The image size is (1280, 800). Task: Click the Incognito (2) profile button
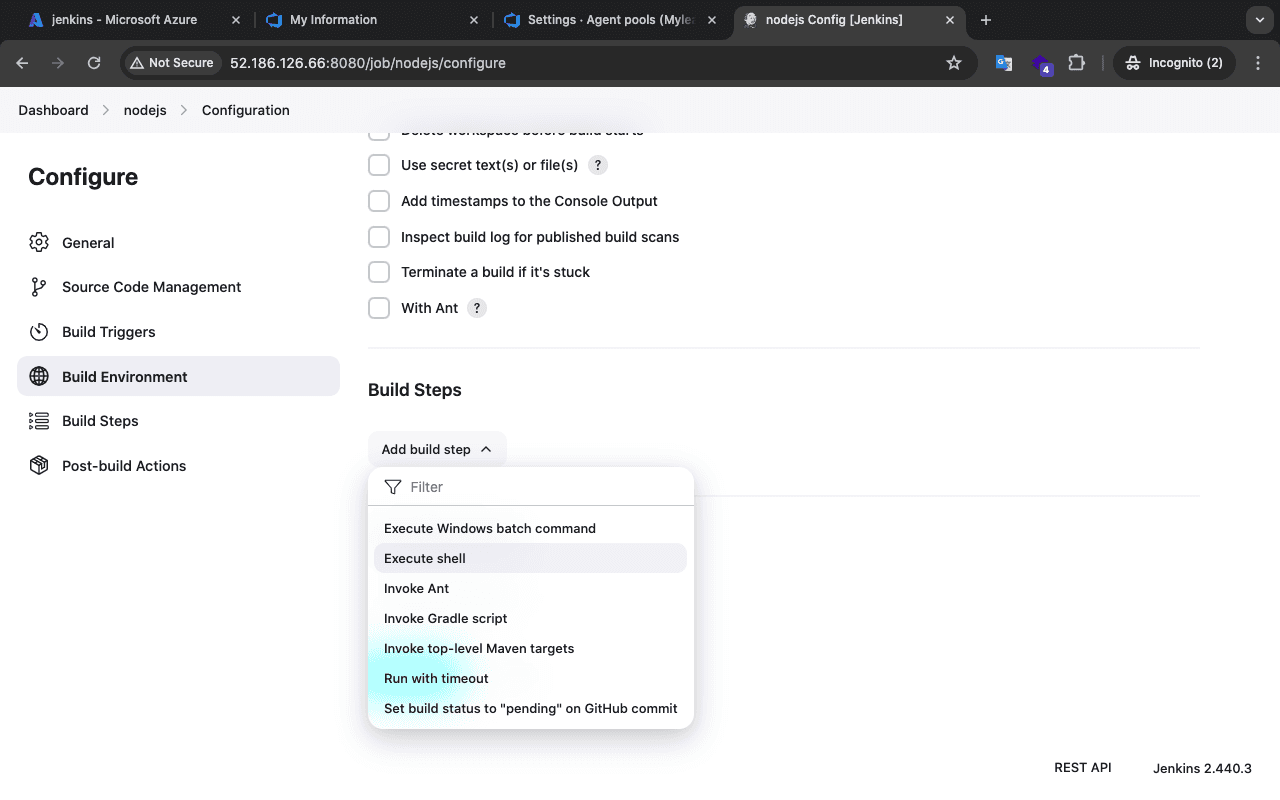point(1175,63)
